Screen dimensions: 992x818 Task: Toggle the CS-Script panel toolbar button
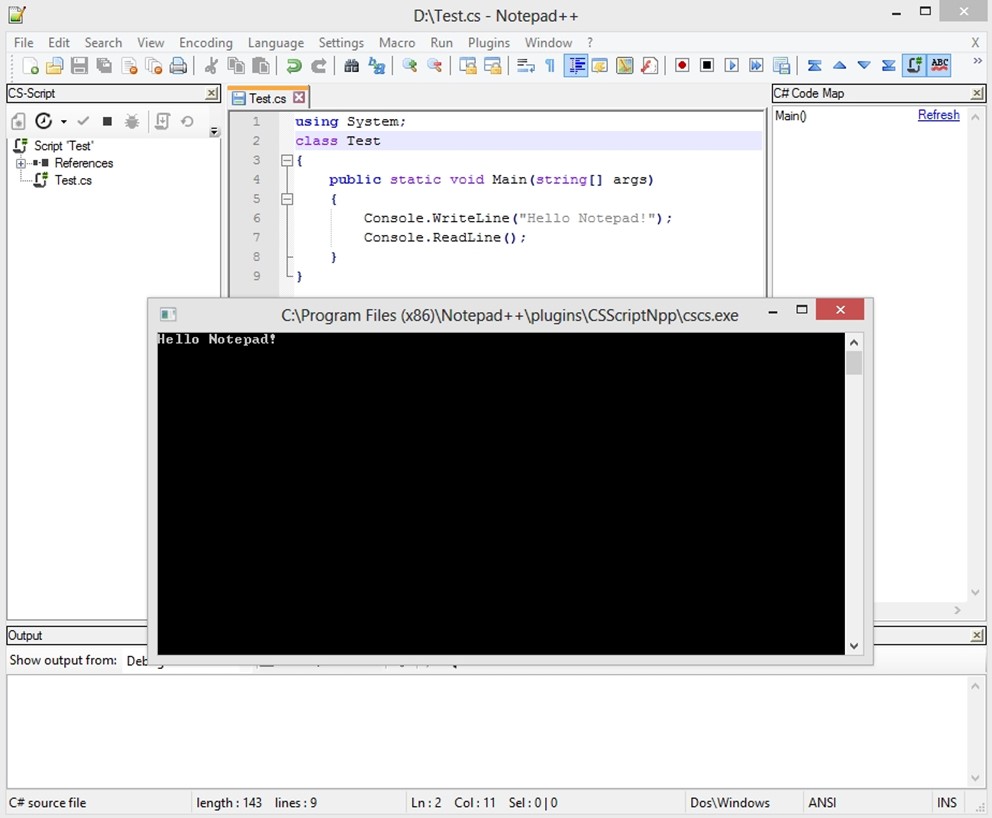point(914,66)
